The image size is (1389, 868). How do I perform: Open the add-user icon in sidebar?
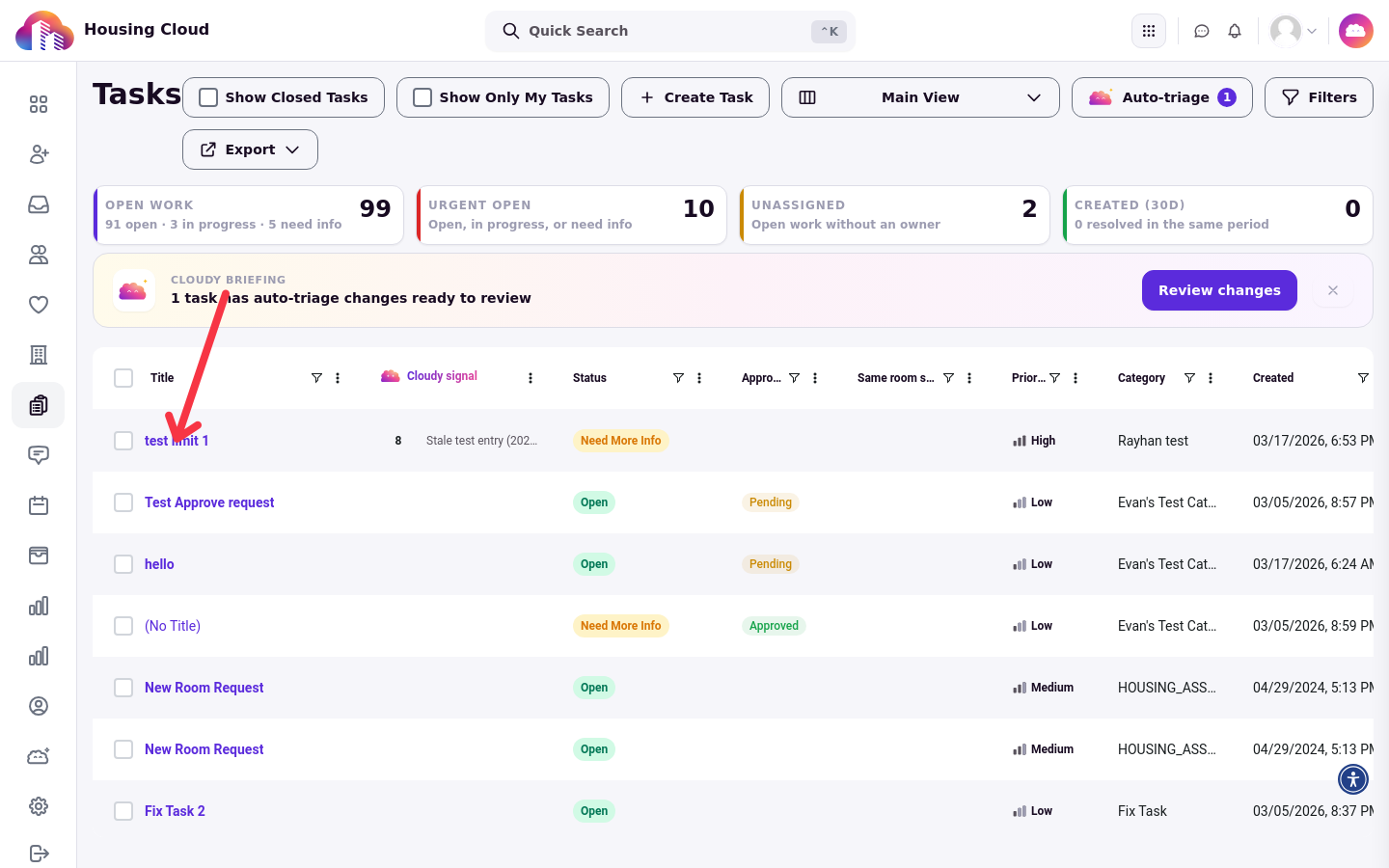(x=39, y=154)
